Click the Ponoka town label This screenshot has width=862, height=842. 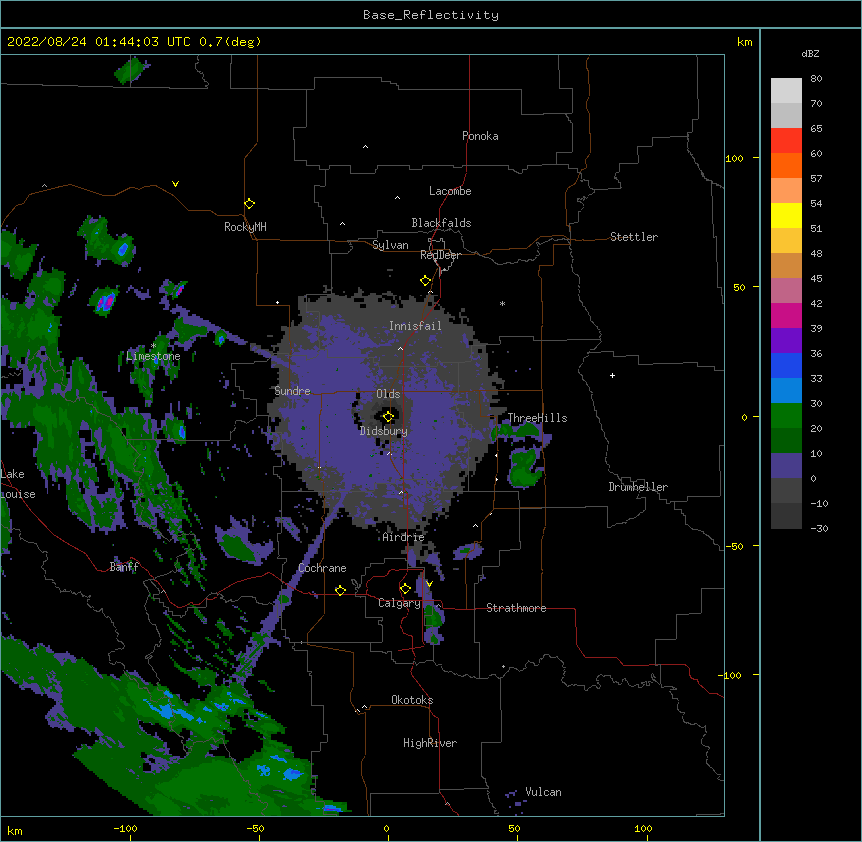480,136
